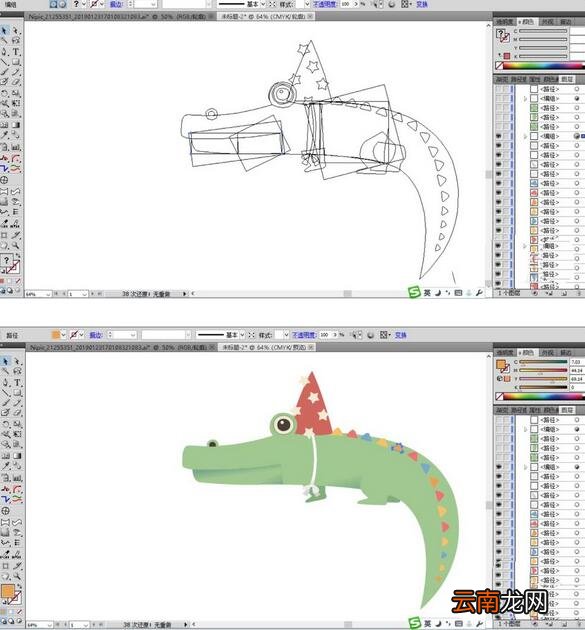Click the 38 次还原 status text in upper window
The height and width of the screenshot is (630, 585).
tap(146, 294)
